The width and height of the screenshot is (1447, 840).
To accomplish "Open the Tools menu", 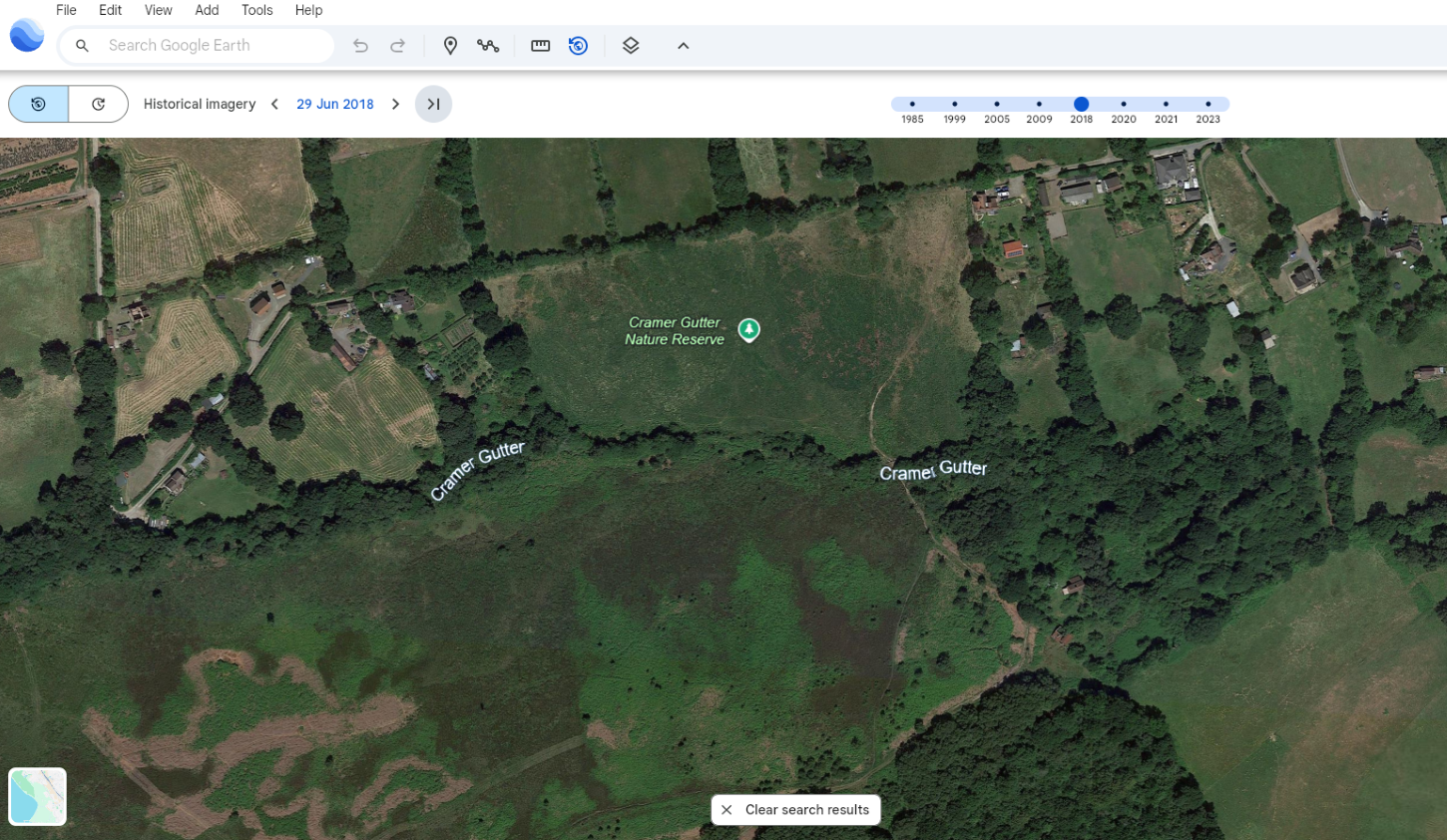I will click(256, 10).
